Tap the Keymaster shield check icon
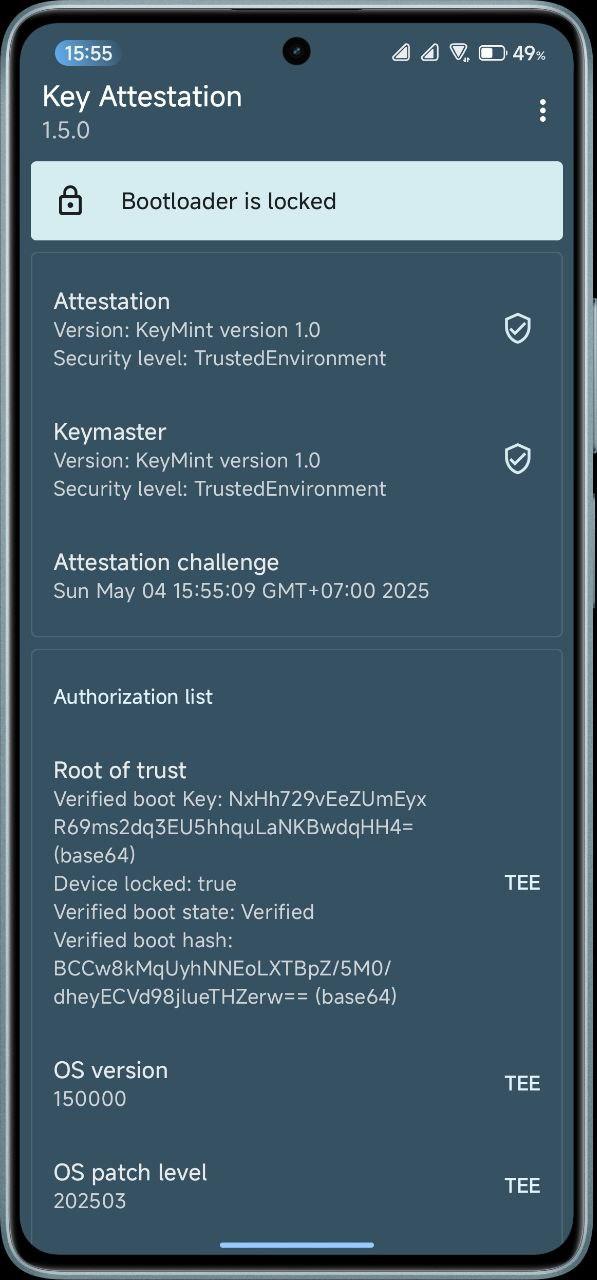The height and width of the screenshot is (1280, 597). pos(517,459)
